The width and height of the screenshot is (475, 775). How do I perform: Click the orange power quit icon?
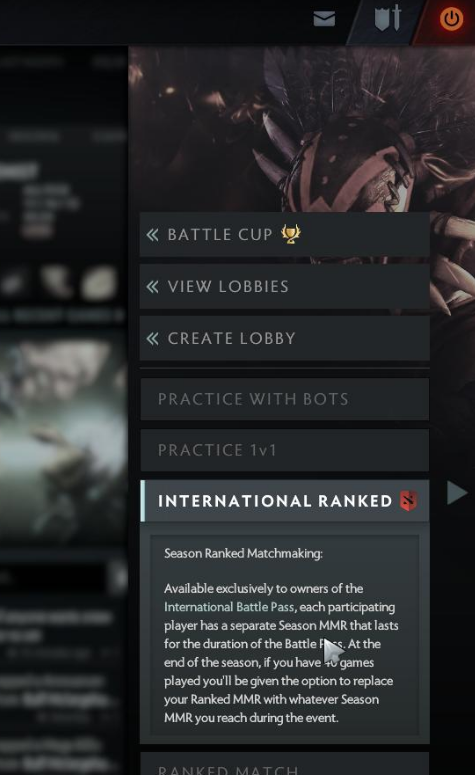coord(451,19)
